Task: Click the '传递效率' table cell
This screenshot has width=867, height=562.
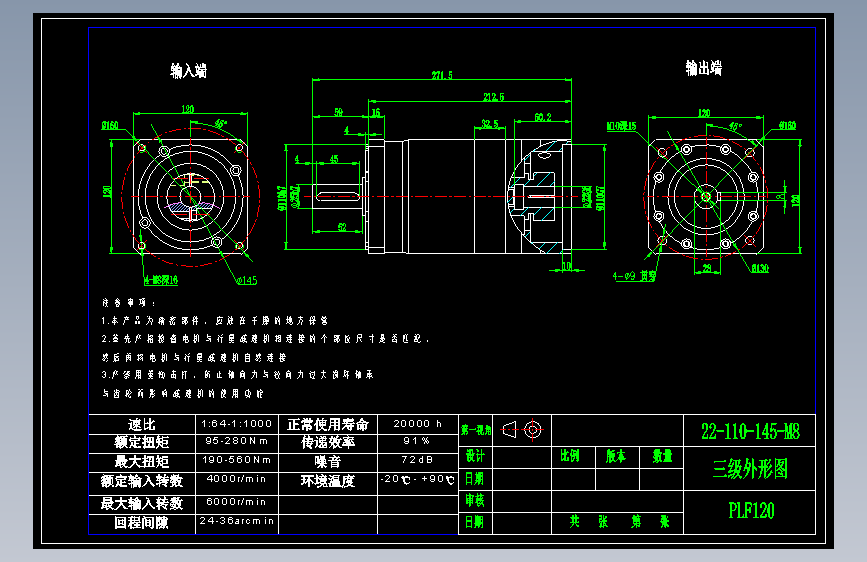Action: pyautogui.click(x=328, y=442)
